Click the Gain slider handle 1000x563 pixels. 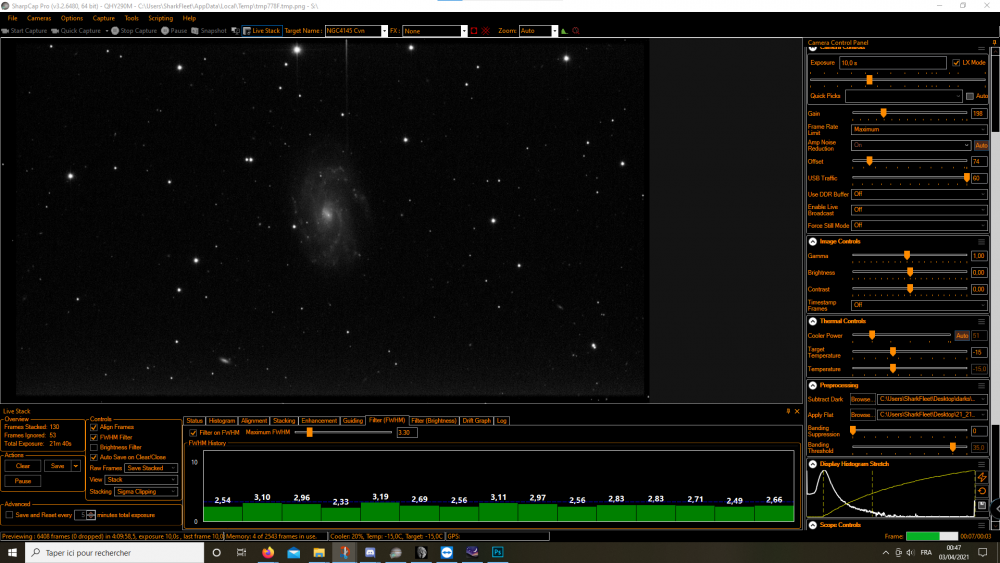[883, 113]
